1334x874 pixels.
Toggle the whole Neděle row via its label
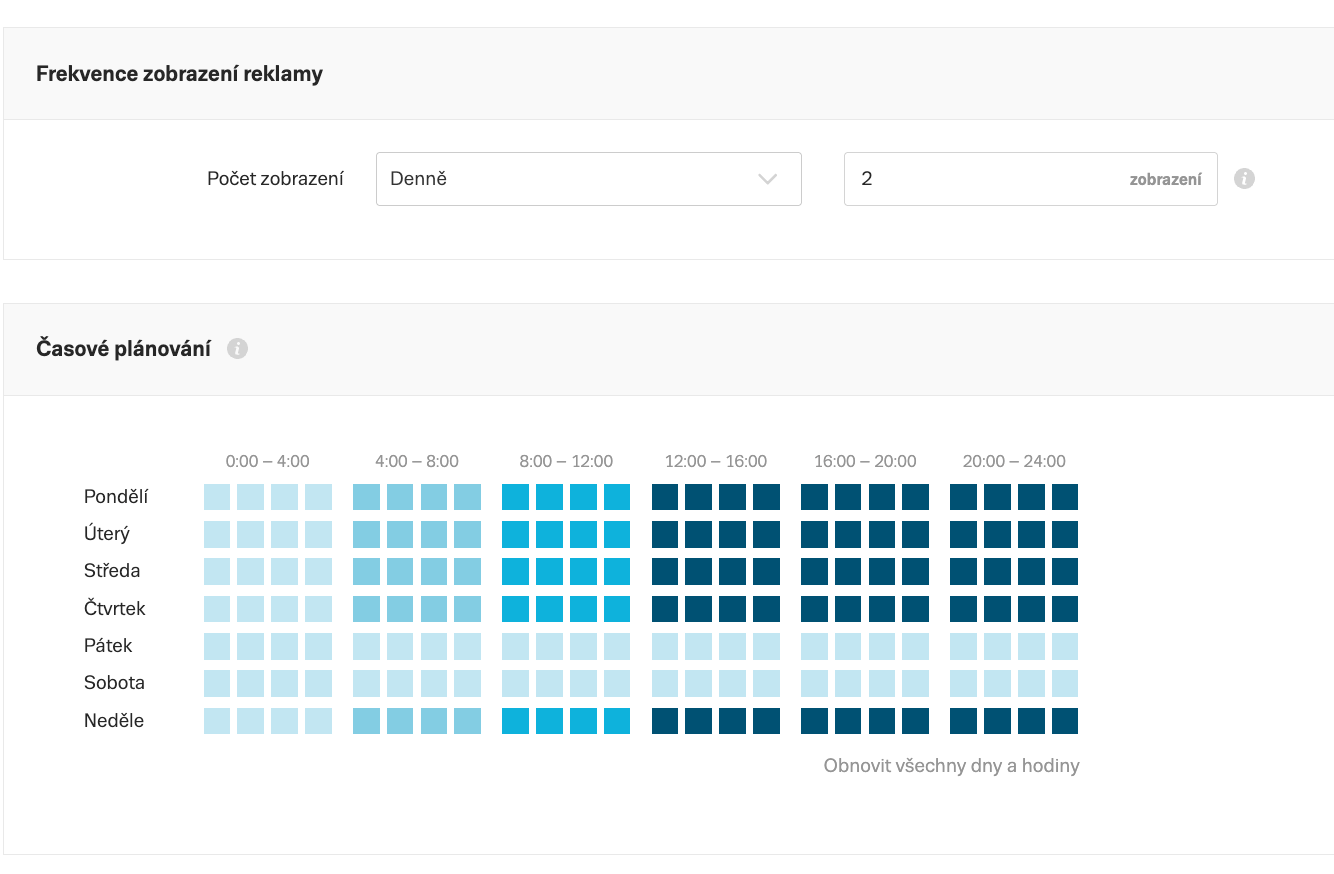click(x=114, y=721)
